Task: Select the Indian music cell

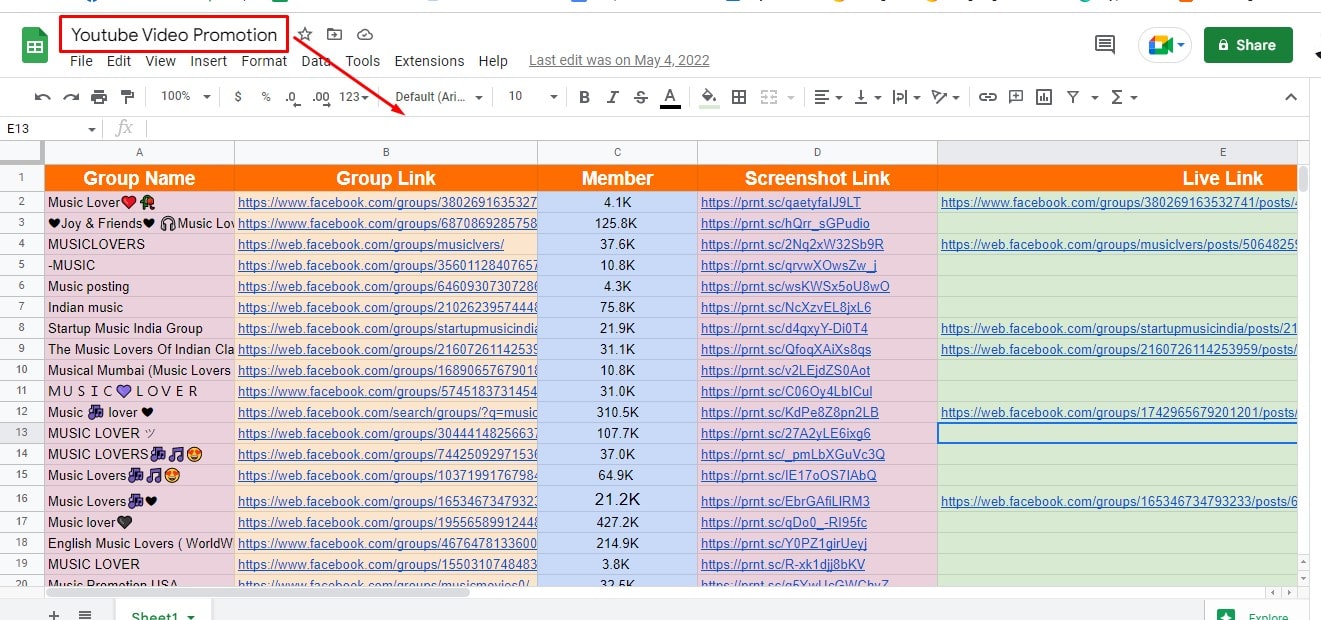Action: coord(139,307)
